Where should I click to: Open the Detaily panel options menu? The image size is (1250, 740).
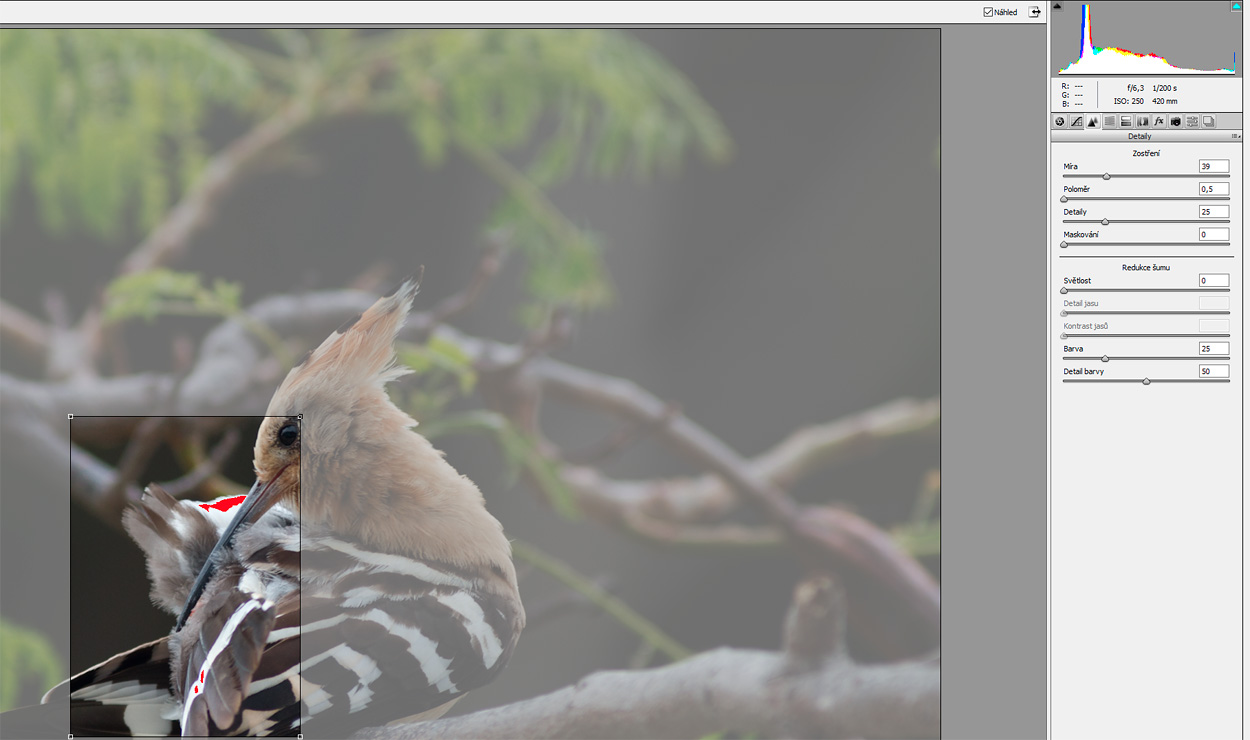pos(1236,136)
